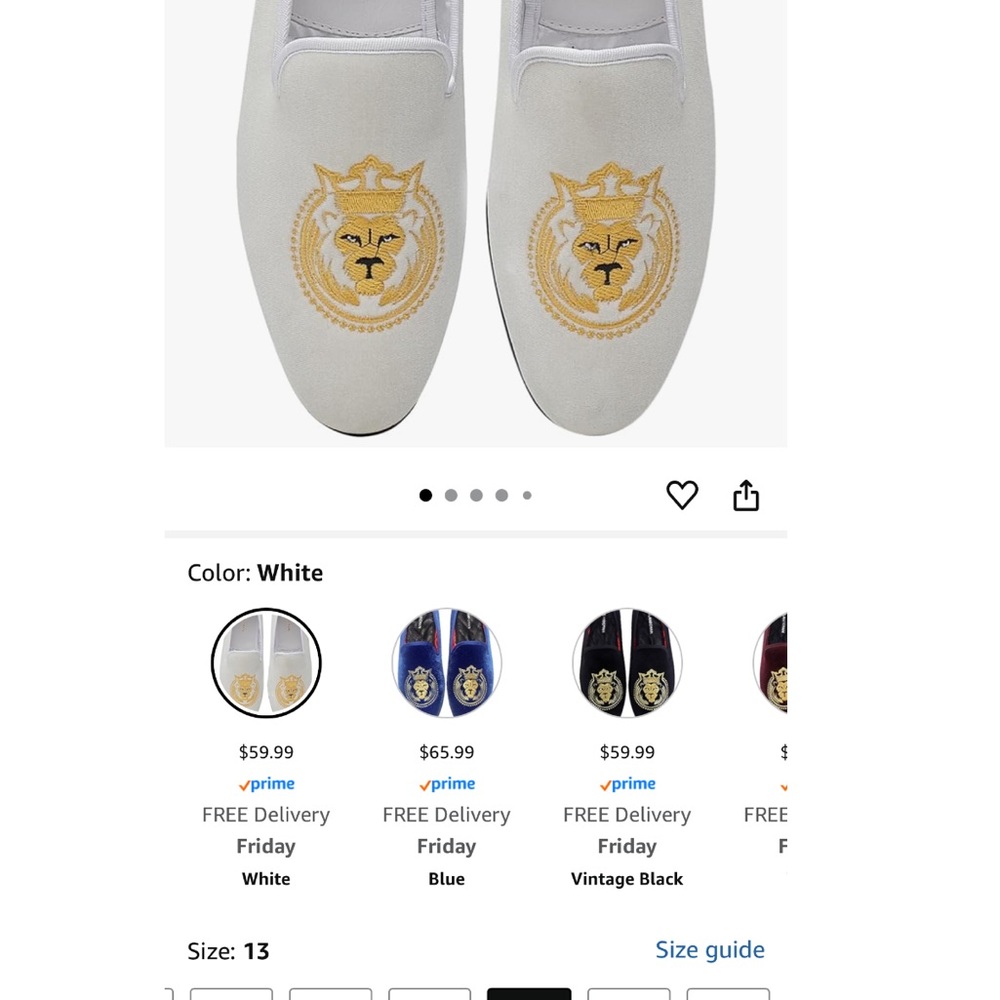Click the Prime badge under $59.99 White

click(x=266, y=784)
